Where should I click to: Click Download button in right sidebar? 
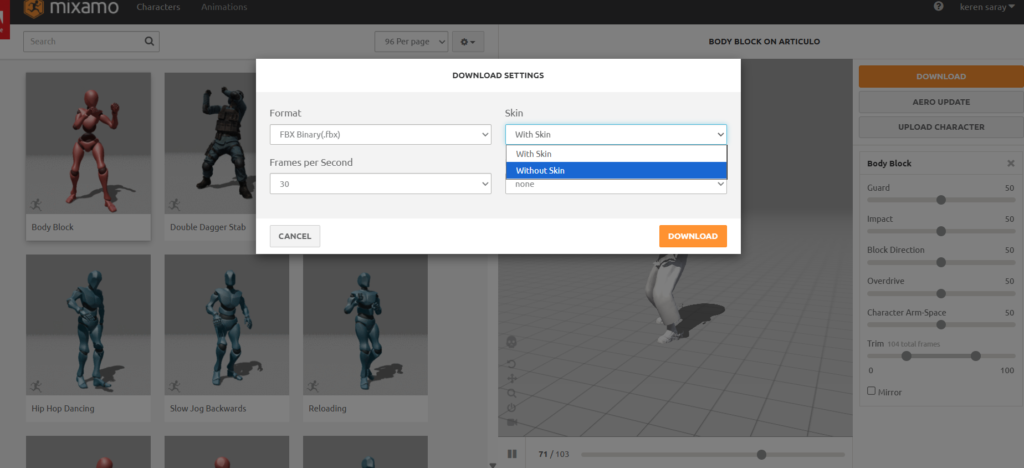pyautogui.click(x=941, y=76)
